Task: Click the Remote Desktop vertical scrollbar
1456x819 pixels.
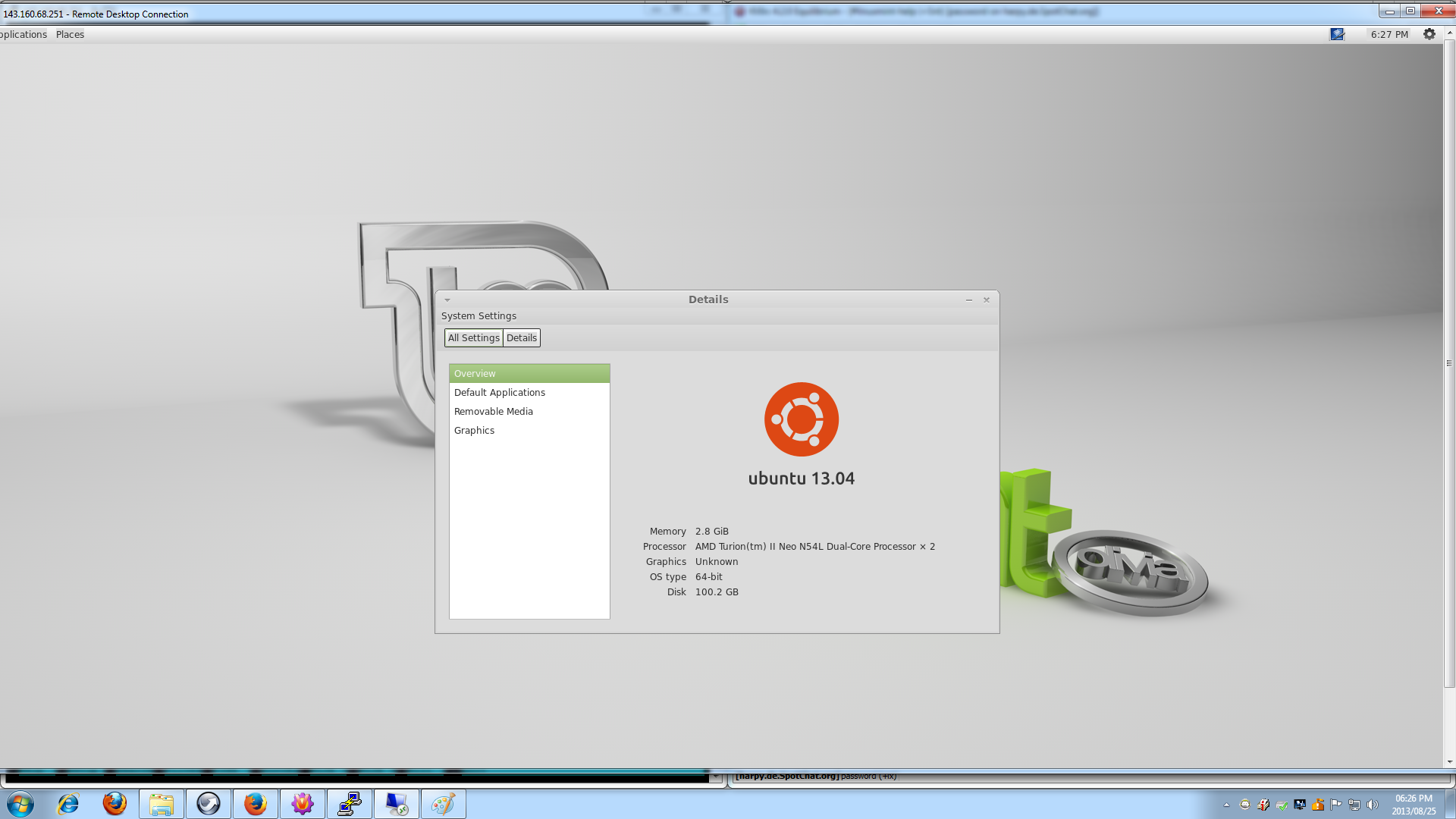Action: click(x=1449, y=364)
